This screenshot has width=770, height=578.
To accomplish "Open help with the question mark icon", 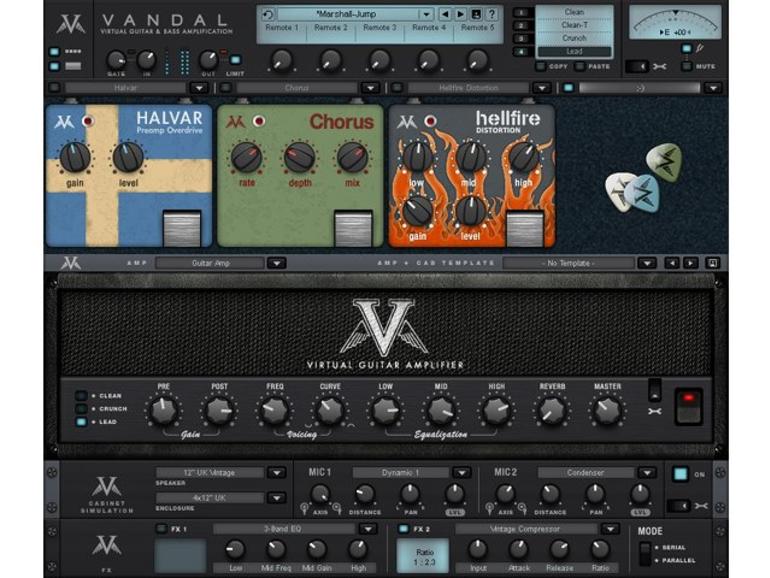I will [x=492, y=14].
